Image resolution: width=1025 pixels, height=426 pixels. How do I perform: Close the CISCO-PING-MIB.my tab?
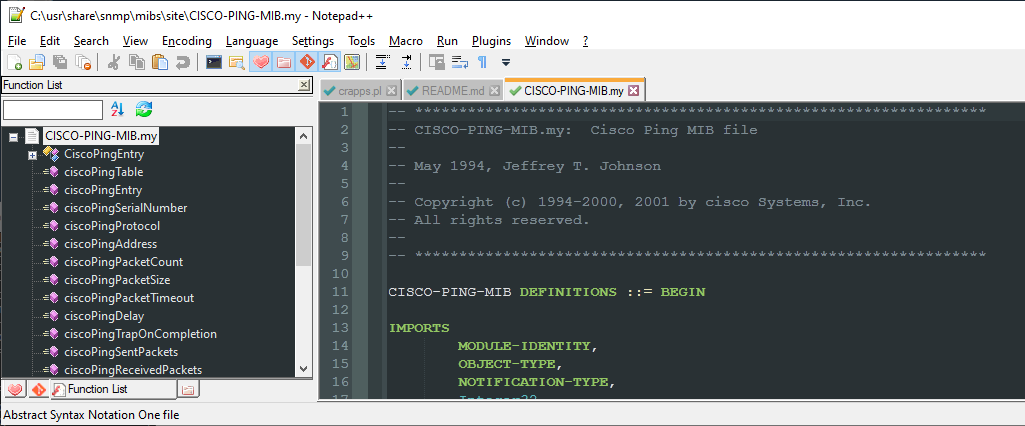[633, 91]
